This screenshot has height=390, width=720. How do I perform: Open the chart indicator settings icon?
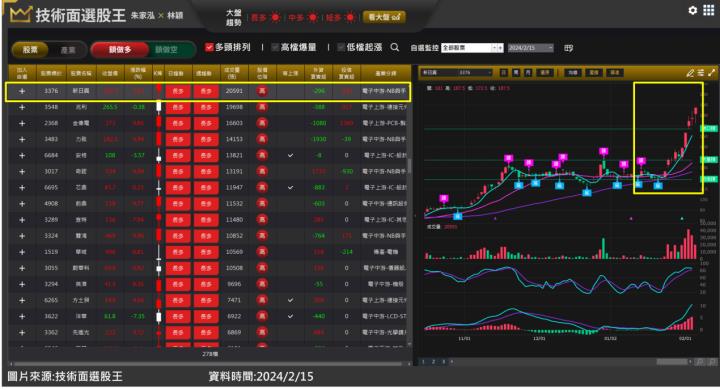[701, 73]
